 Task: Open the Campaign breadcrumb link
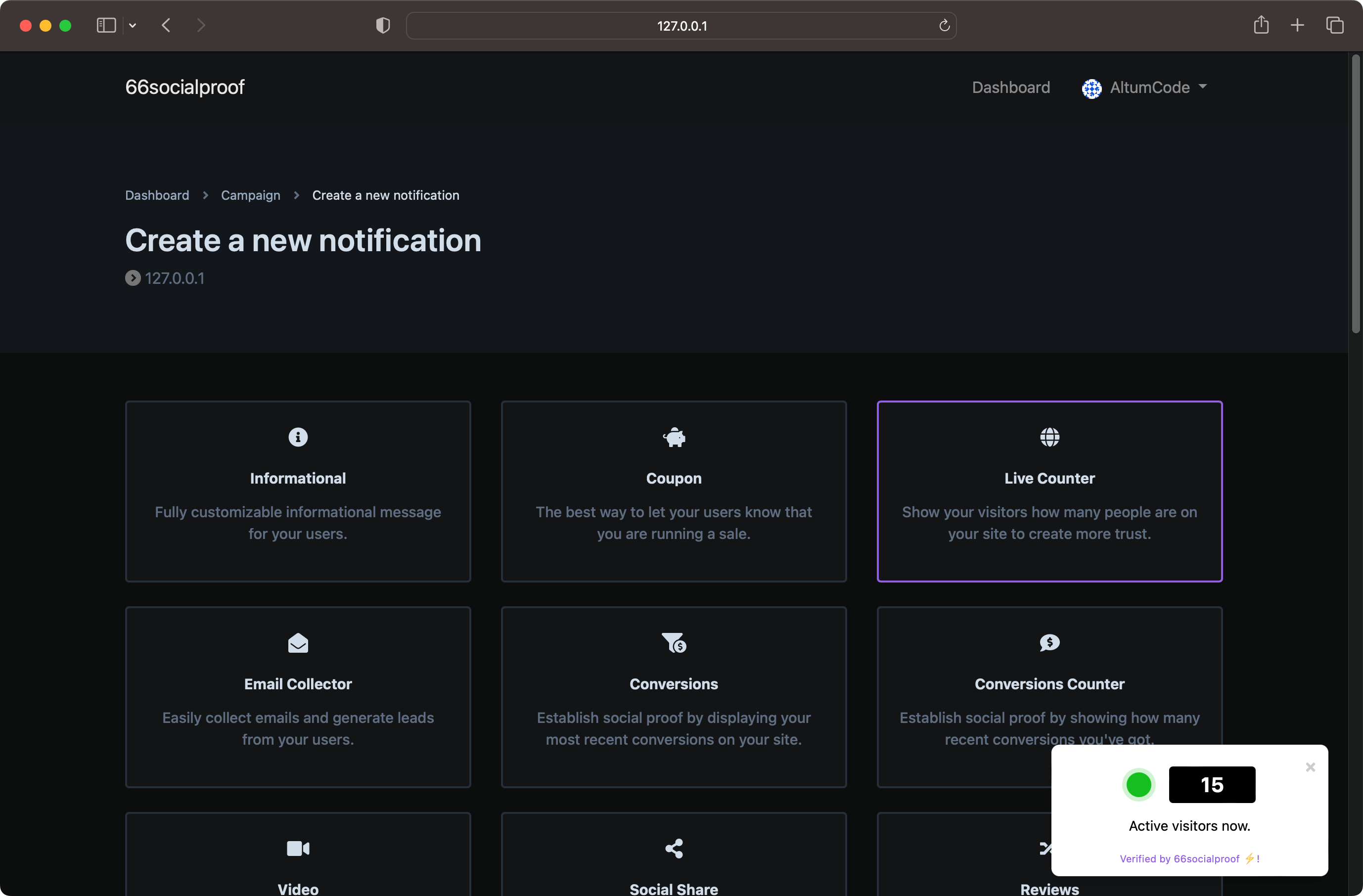coord(250,195)
